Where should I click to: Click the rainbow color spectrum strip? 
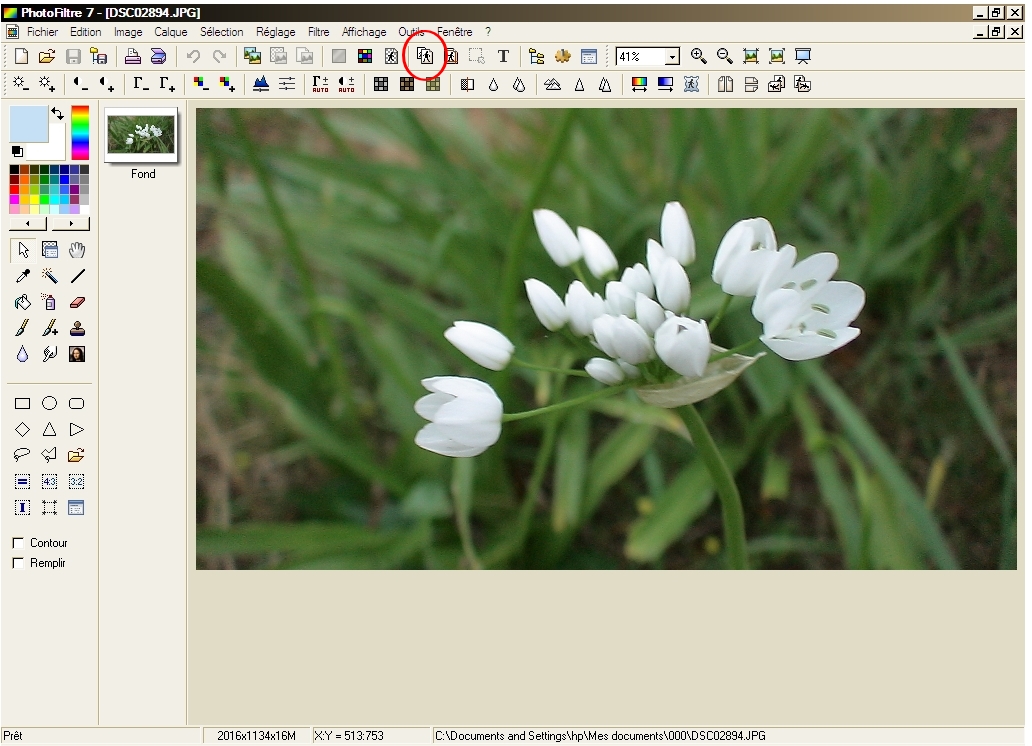point(80,132)
